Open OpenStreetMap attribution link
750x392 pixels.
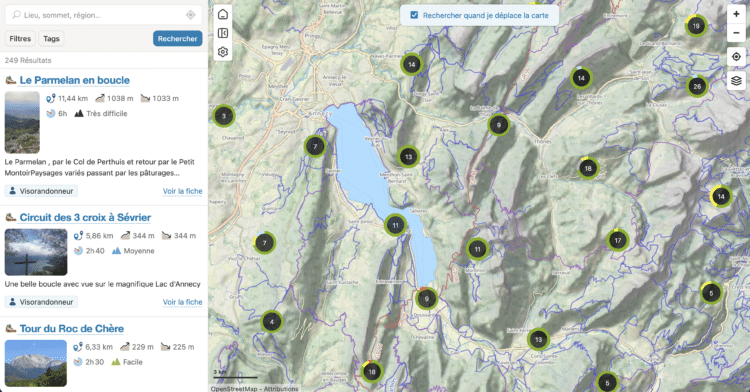click(234, 389)
